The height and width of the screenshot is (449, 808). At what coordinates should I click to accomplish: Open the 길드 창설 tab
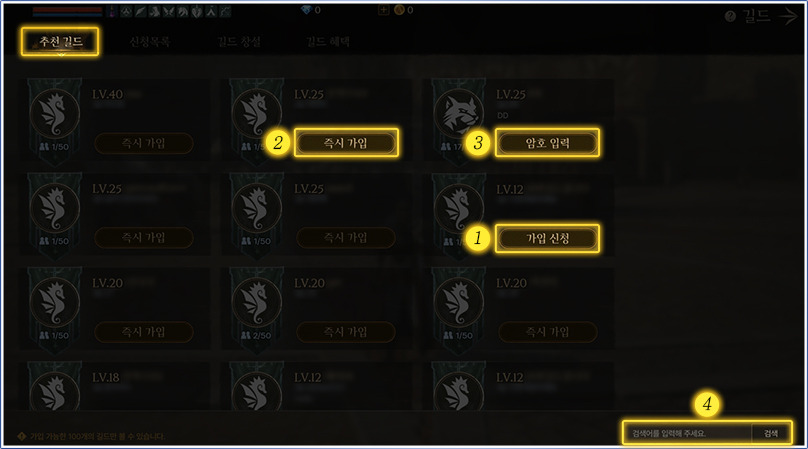click(239, 42)
